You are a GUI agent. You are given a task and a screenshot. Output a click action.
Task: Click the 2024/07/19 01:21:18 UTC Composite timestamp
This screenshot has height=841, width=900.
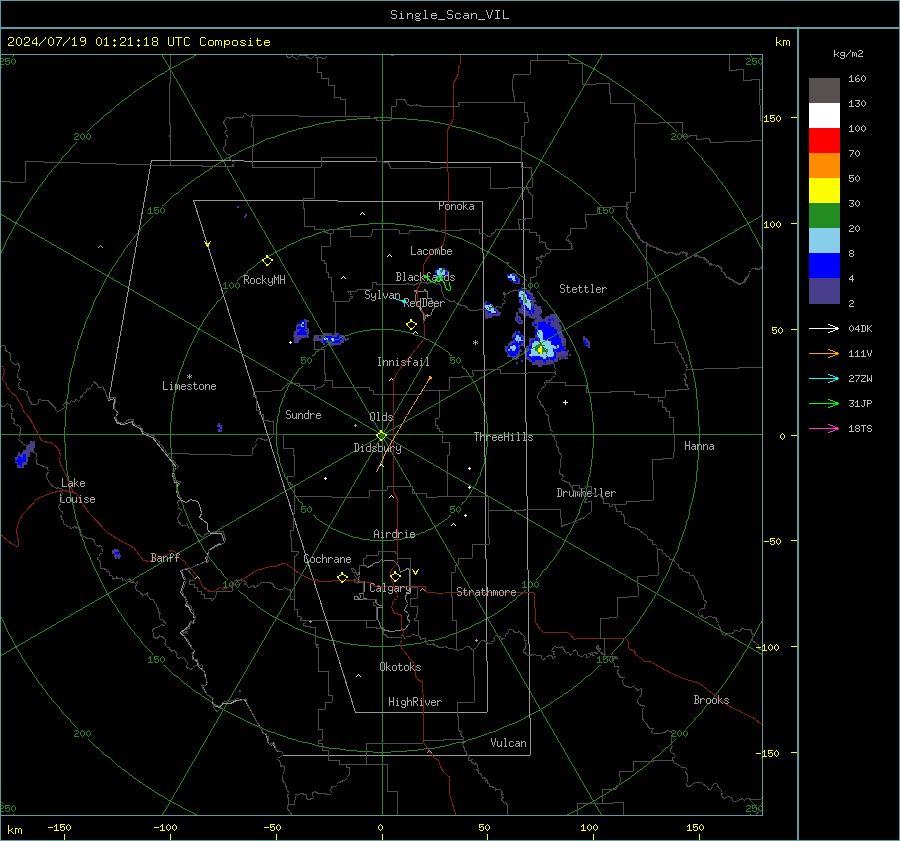point(138,42)
